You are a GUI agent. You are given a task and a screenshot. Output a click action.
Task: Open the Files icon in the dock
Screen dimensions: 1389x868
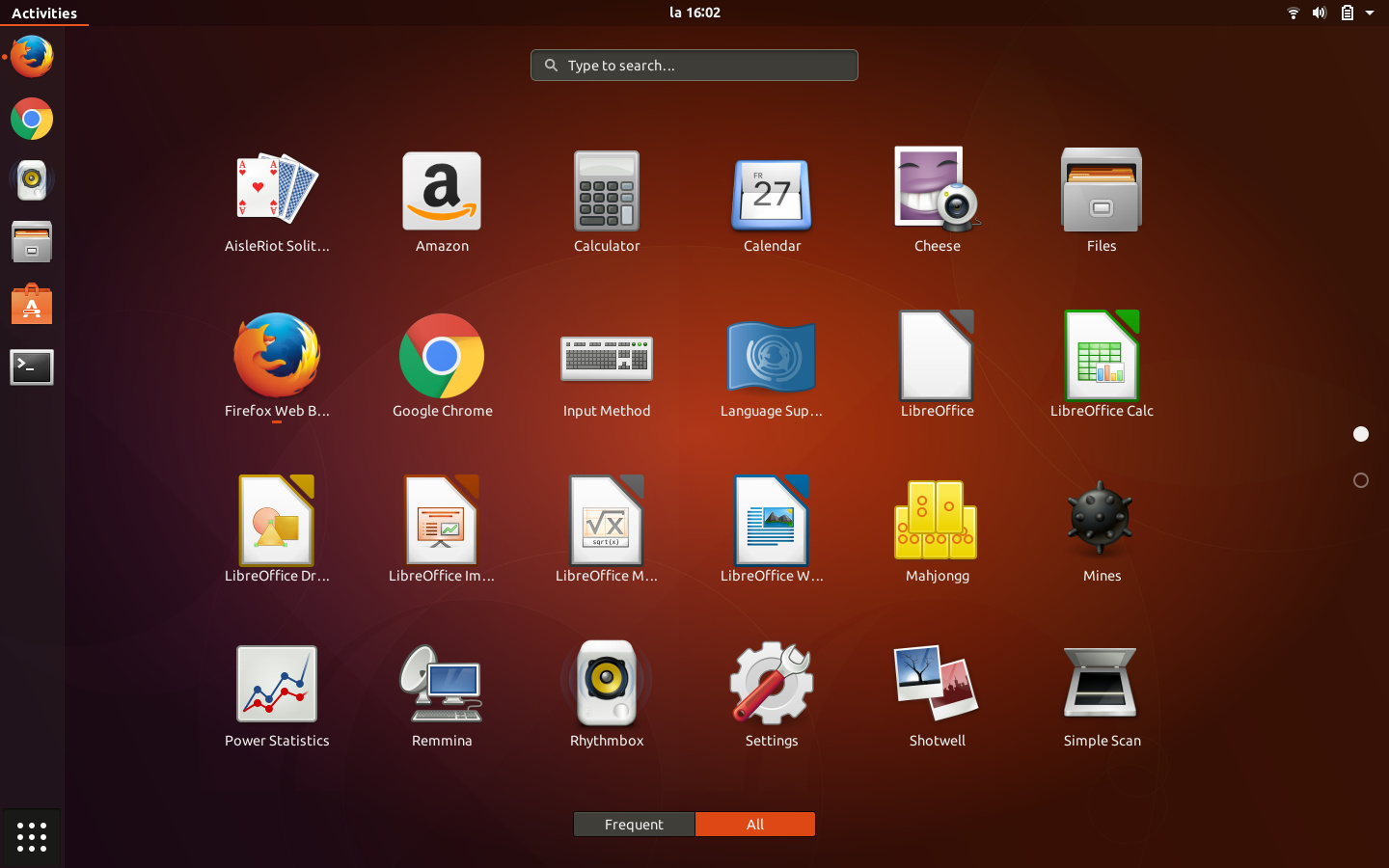pos(32,242)
